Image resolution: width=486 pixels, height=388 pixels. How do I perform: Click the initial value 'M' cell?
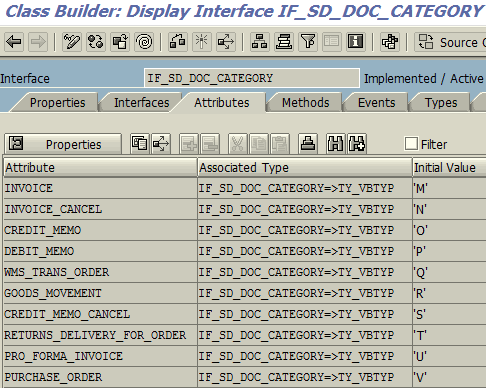coord(449,188)
